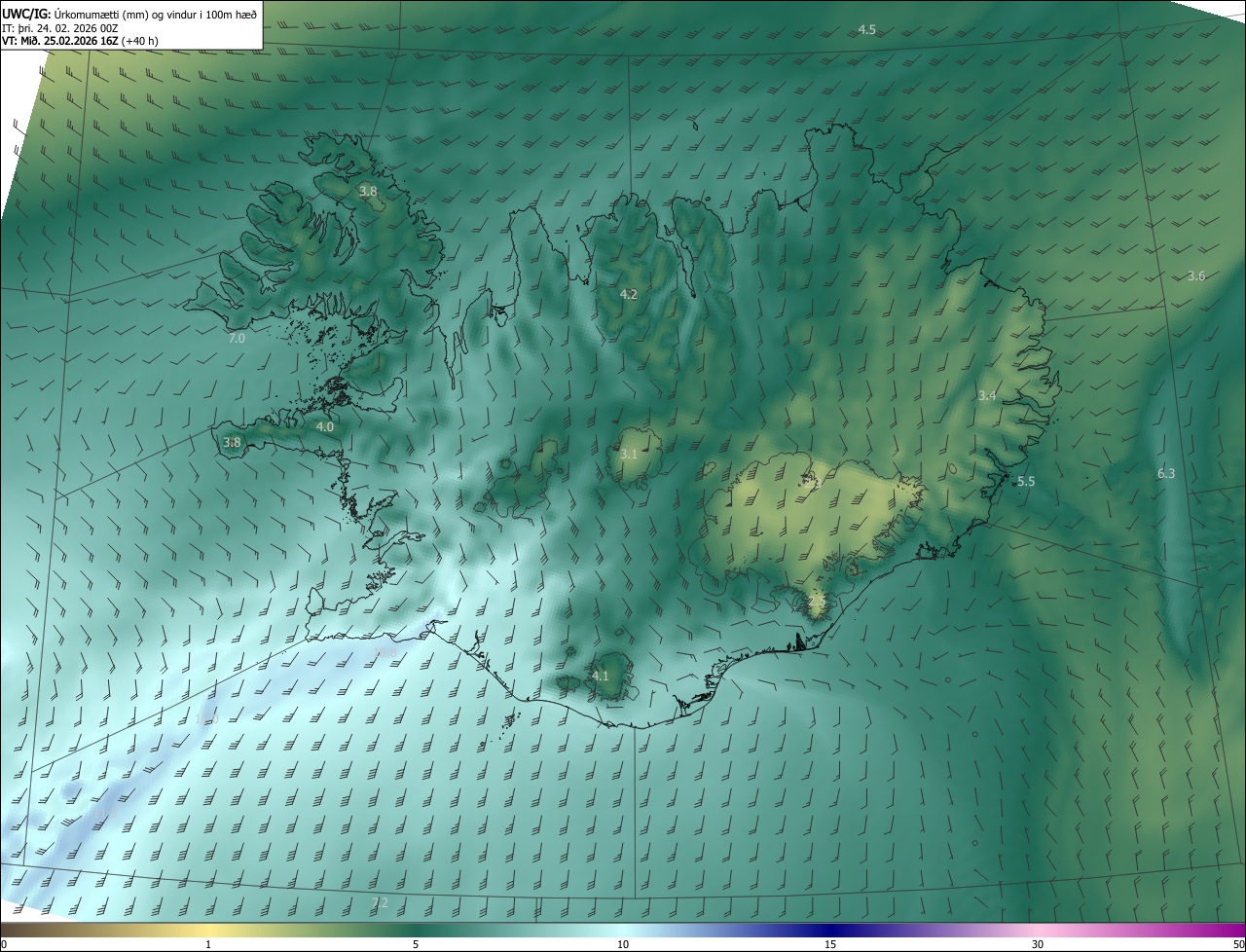This screenshot has width=1246, height=952.
Task: Click the faint 11.0 value over the southwest sea
Action: coord(206,719)
